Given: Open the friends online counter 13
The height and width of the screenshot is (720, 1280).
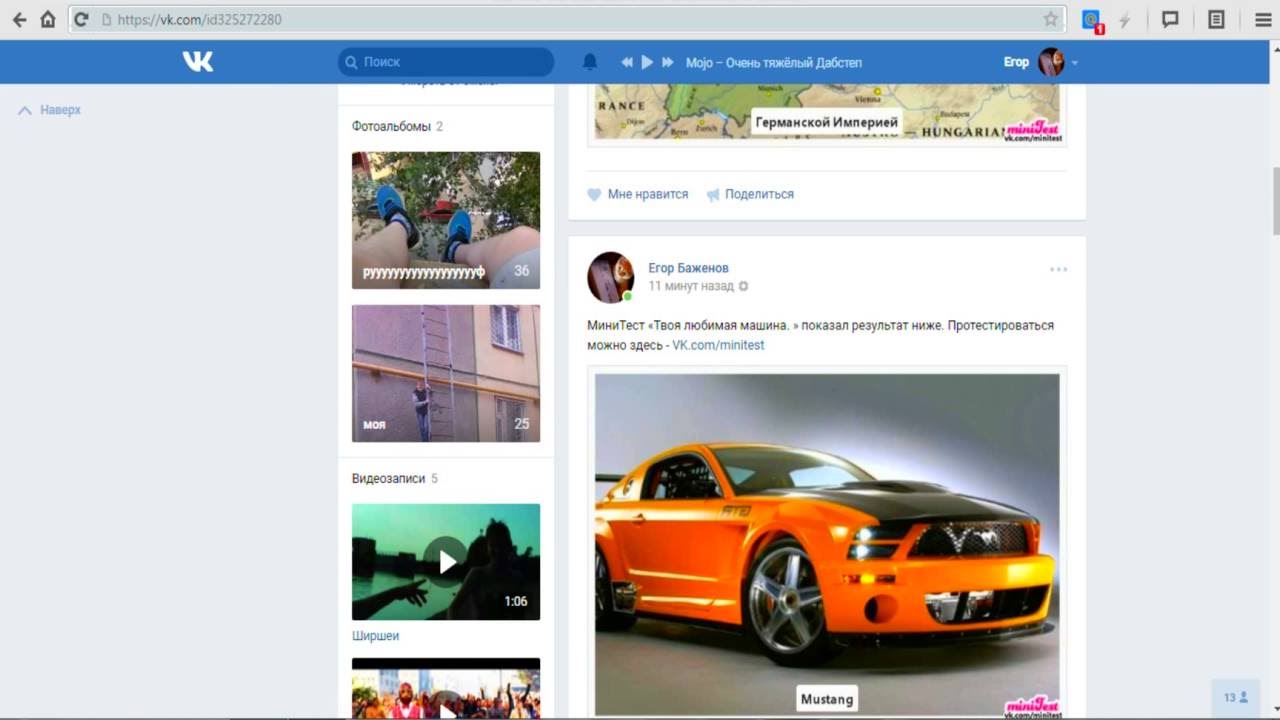Looking at the screenshot, I should [x=1236, y=697].
